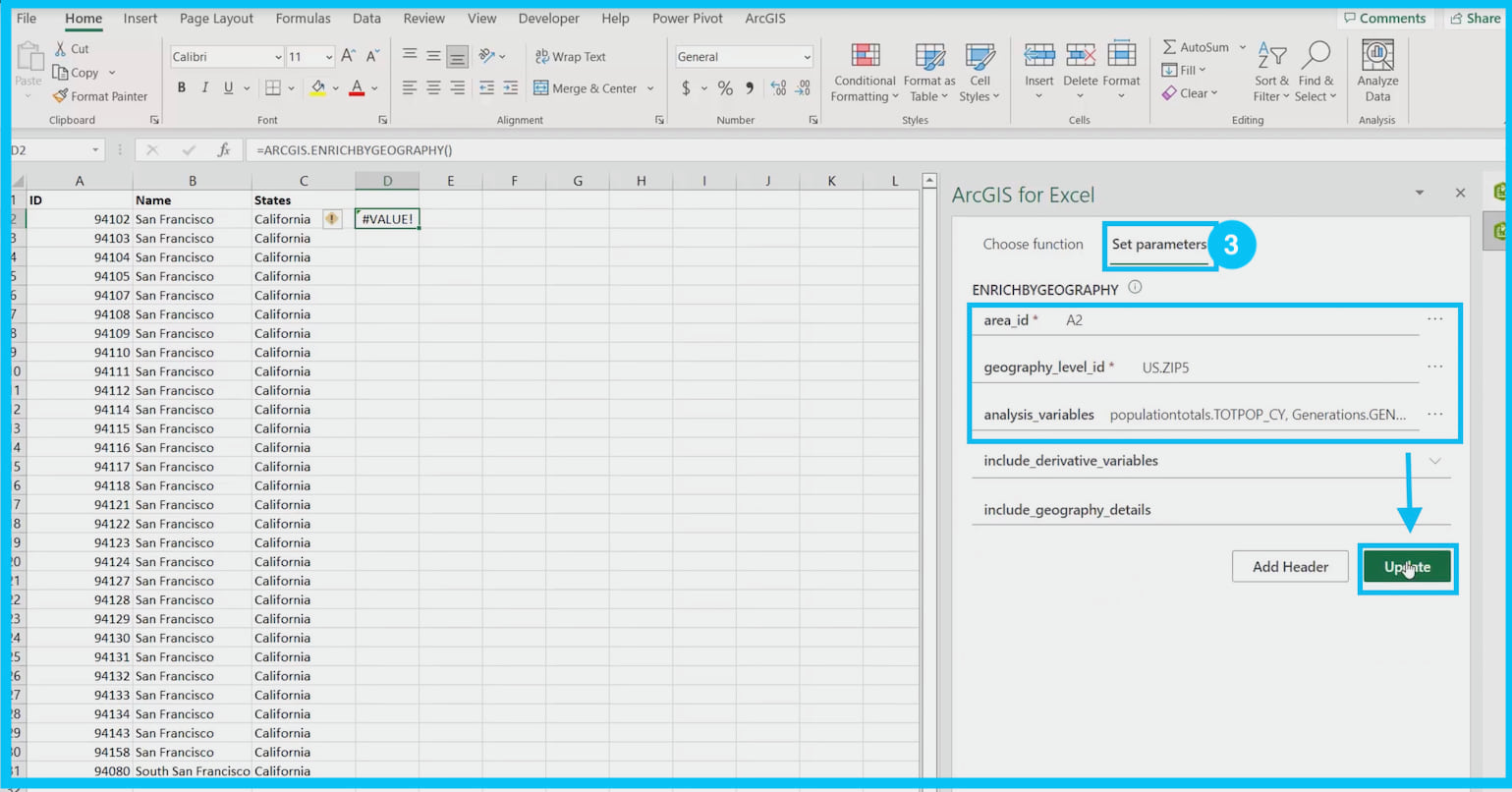Click Analyze Data
1512x792 pixels.
click(1377, 71)
